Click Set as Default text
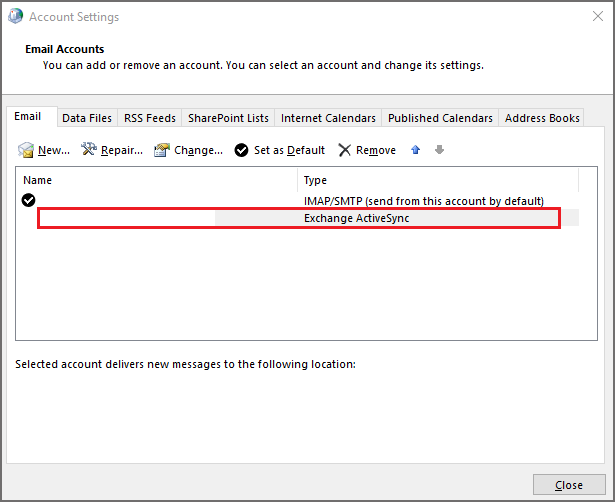Screen dimensions: 615x502 289,150
